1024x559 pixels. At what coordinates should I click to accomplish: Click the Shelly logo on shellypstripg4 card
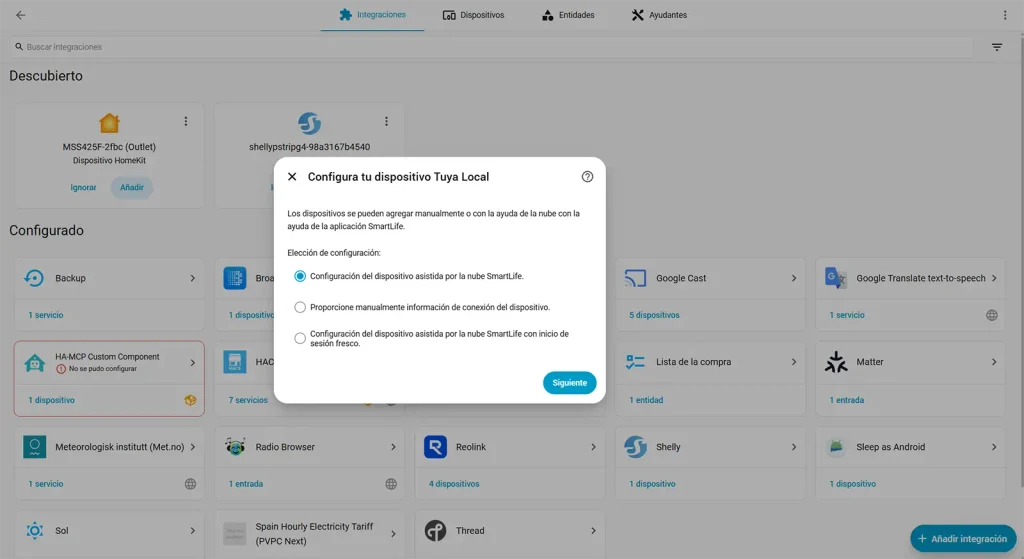[x=310, y=123]
